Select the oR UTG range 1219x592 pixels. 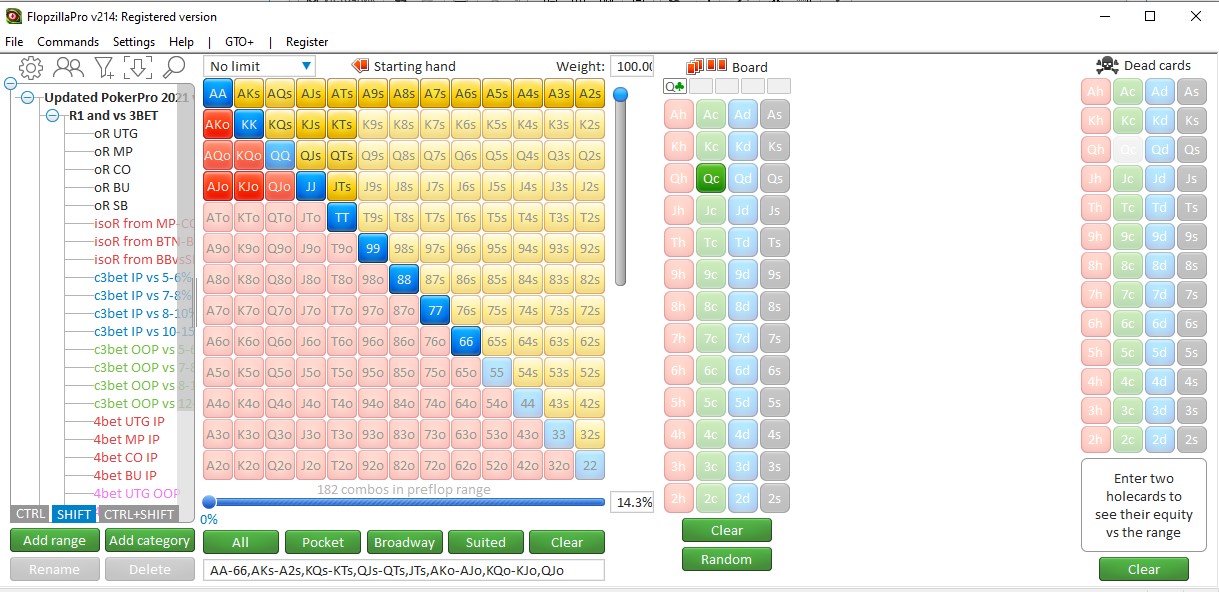(116, 133)
